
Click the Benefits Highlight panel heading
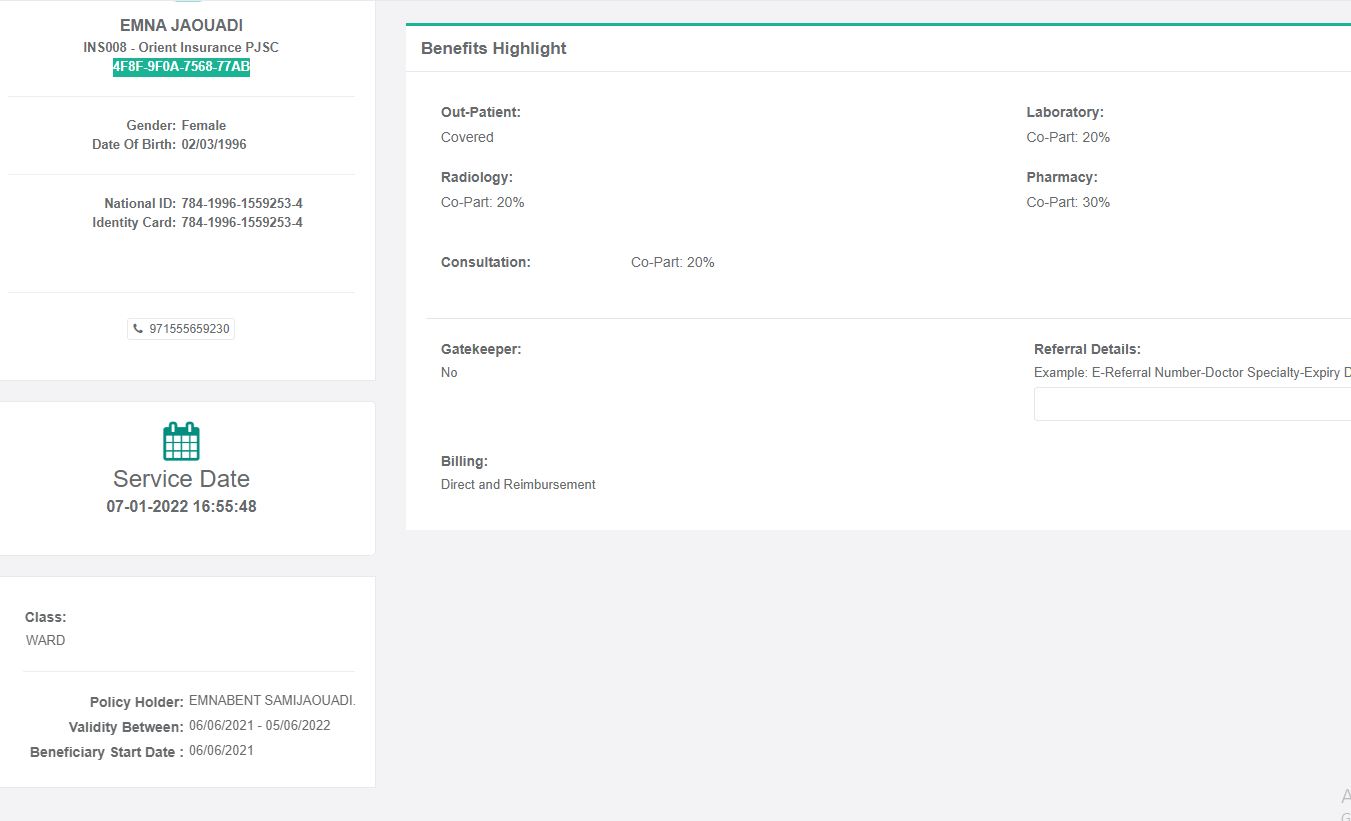point(493,48)
